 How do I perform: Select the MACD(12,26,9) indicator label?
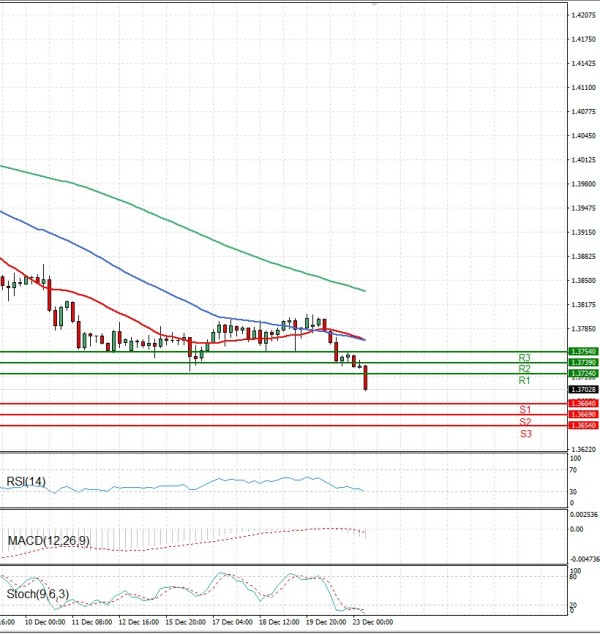48,541
